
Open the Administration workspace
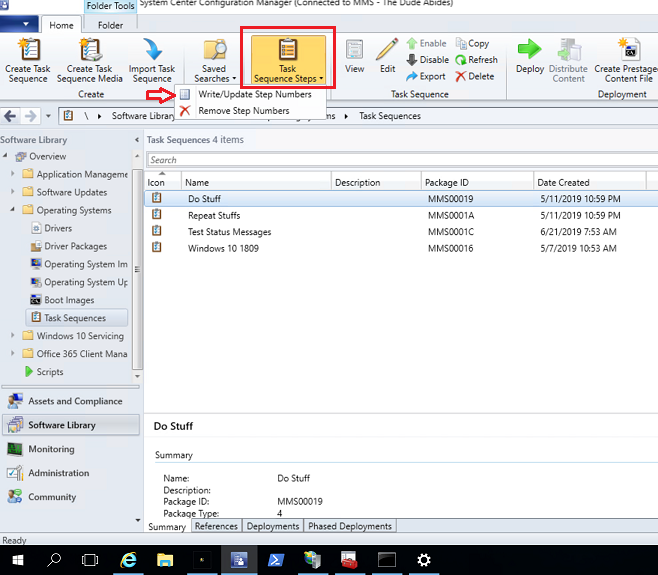click(71, 473)
